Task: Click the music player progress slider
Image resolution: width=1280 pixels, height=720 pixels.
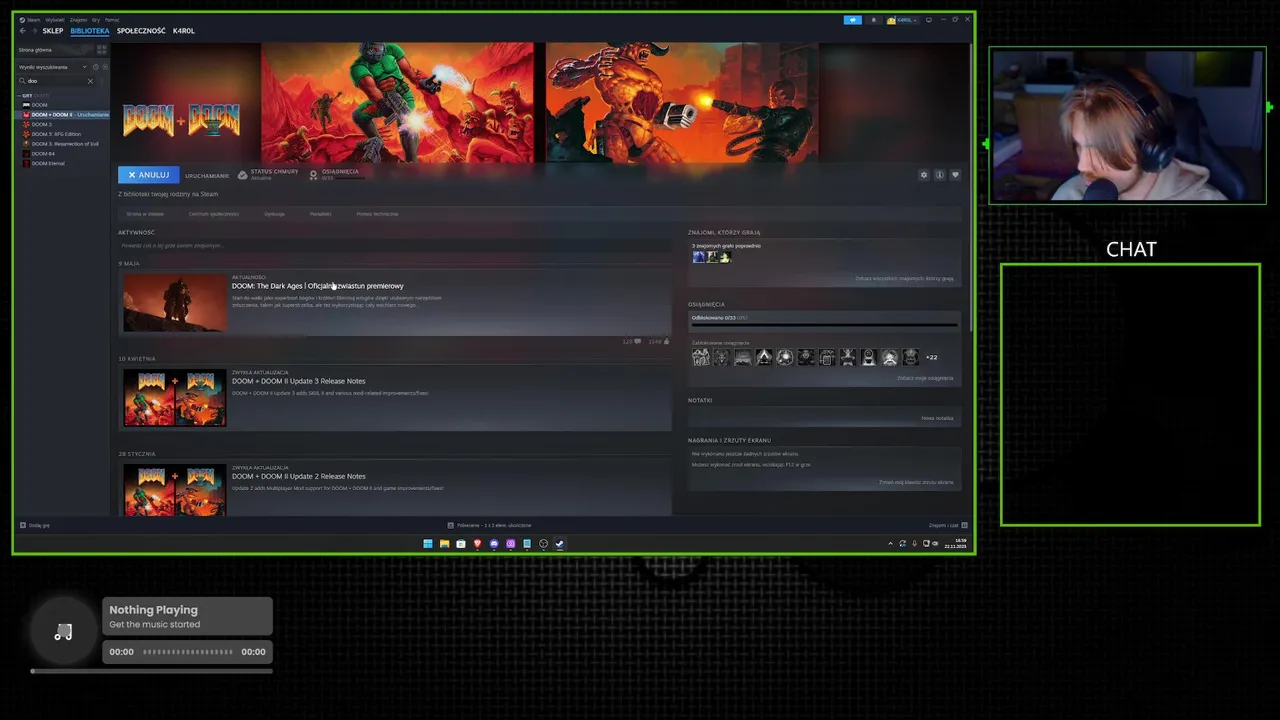Action: coord(152,671)
